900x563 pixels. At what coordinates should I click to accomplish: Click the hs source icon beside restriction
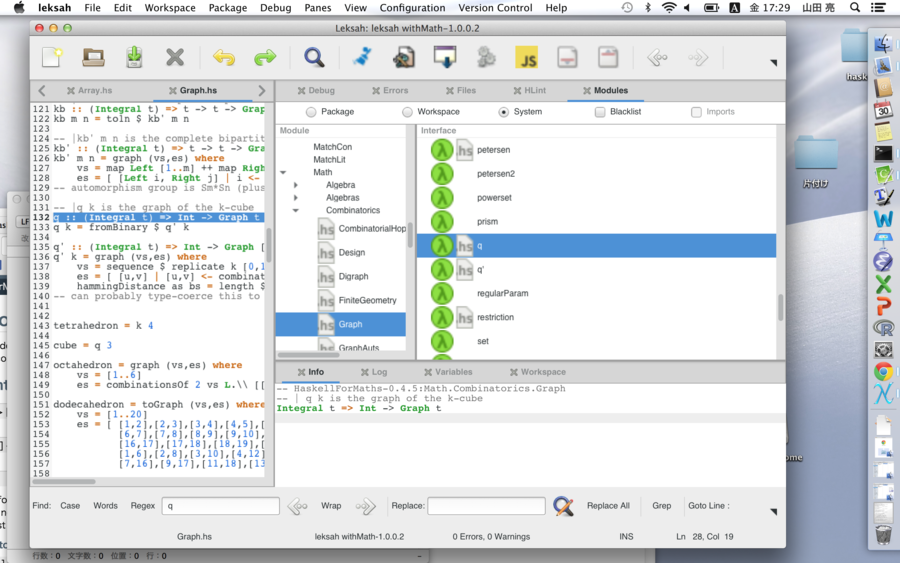point(464,317)
